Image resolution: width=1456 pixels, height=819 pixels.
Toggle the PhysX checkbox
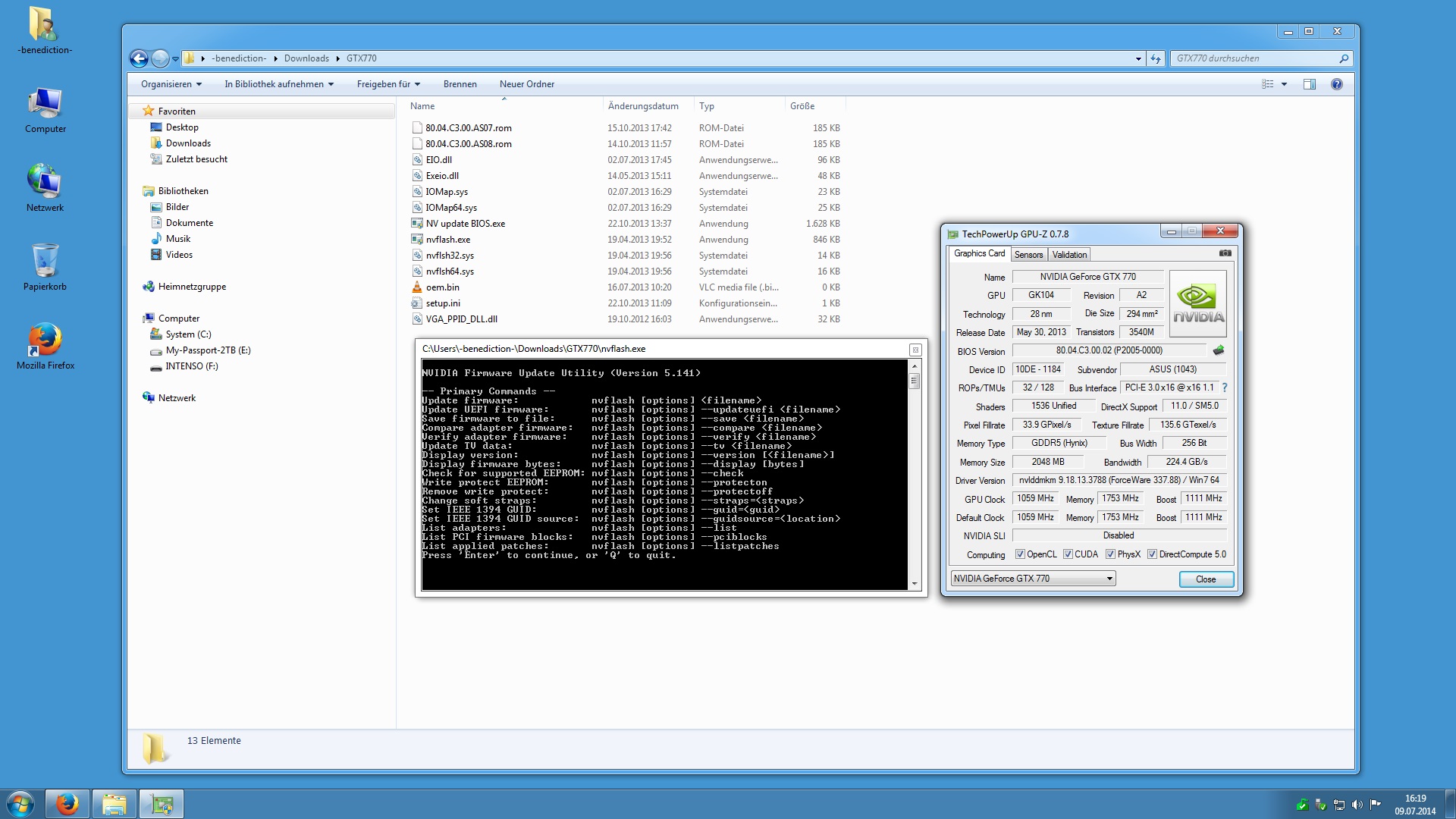click(1110, 554)
